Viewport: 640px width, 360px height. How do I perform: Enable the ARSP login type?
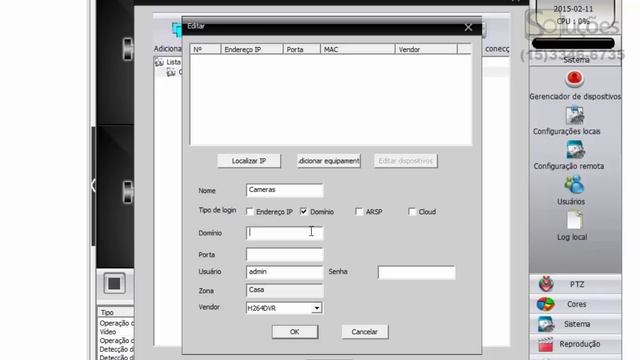point(359,211)
